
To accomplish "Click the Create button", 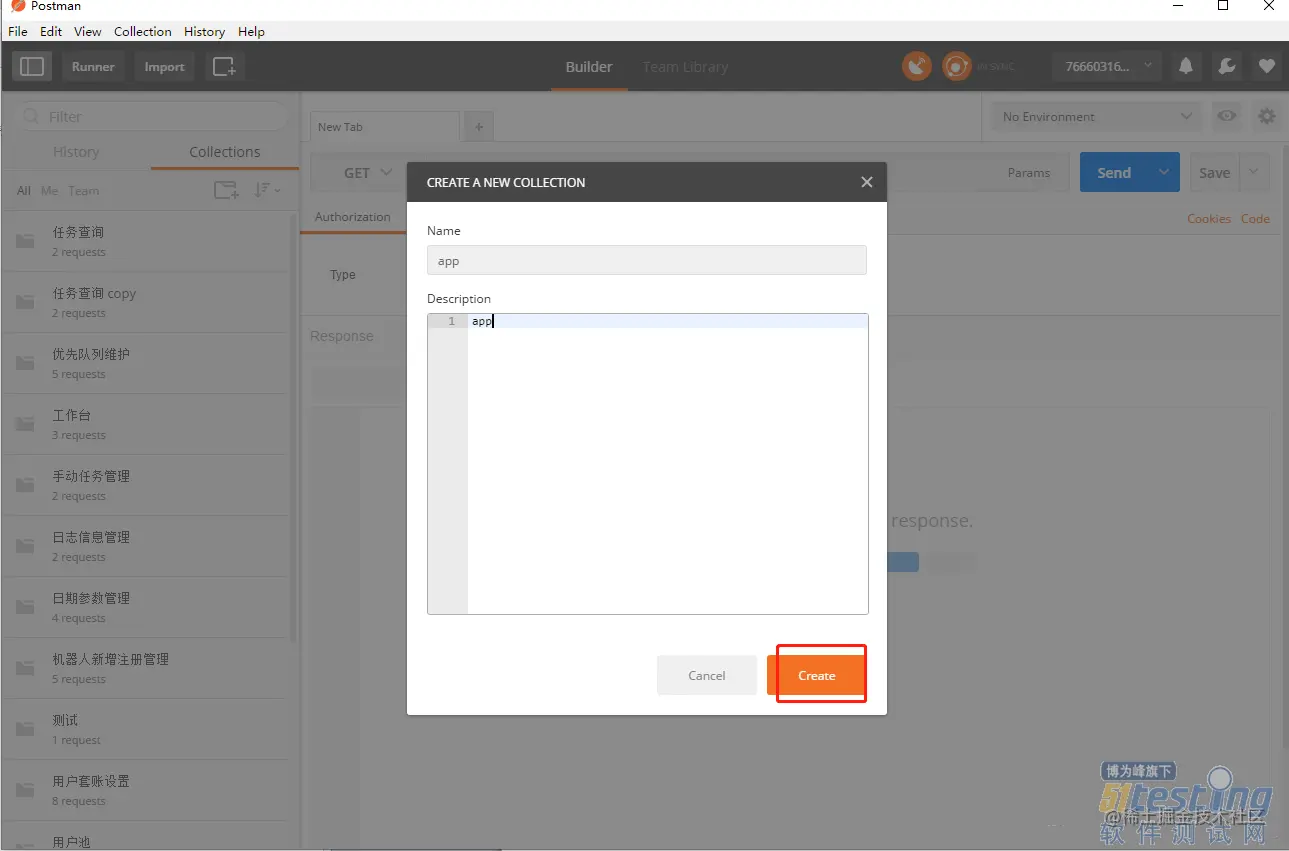I will point(817,675).
